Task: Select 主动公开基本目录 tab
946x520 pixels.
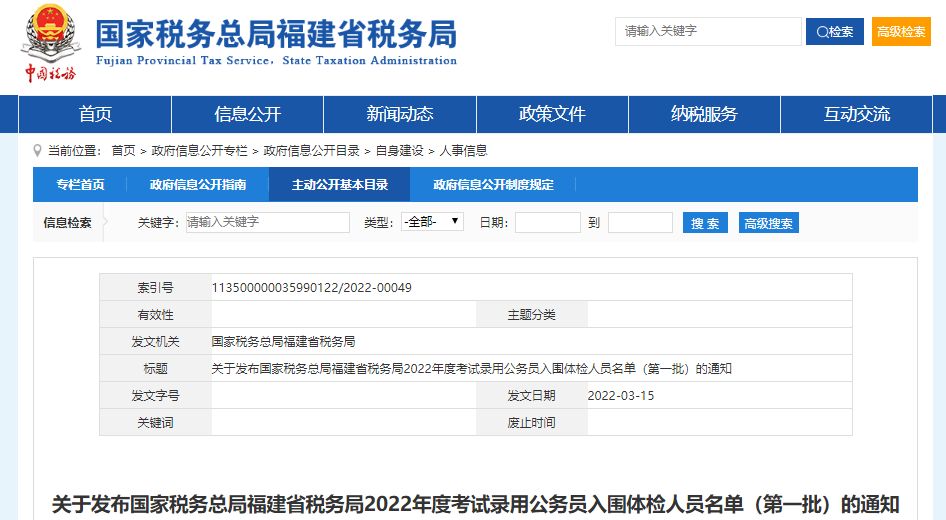Action: tap(340, 185)
